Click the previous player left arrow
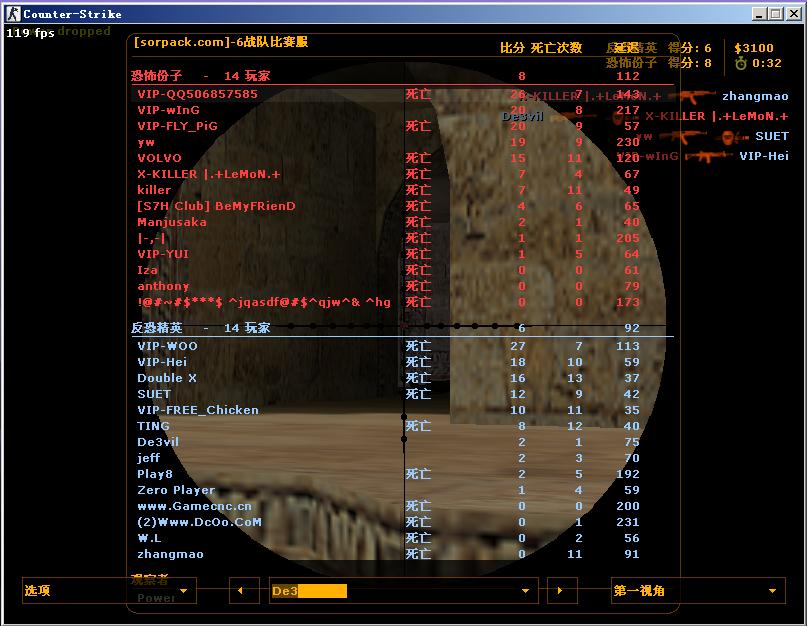 coord(242,591)
